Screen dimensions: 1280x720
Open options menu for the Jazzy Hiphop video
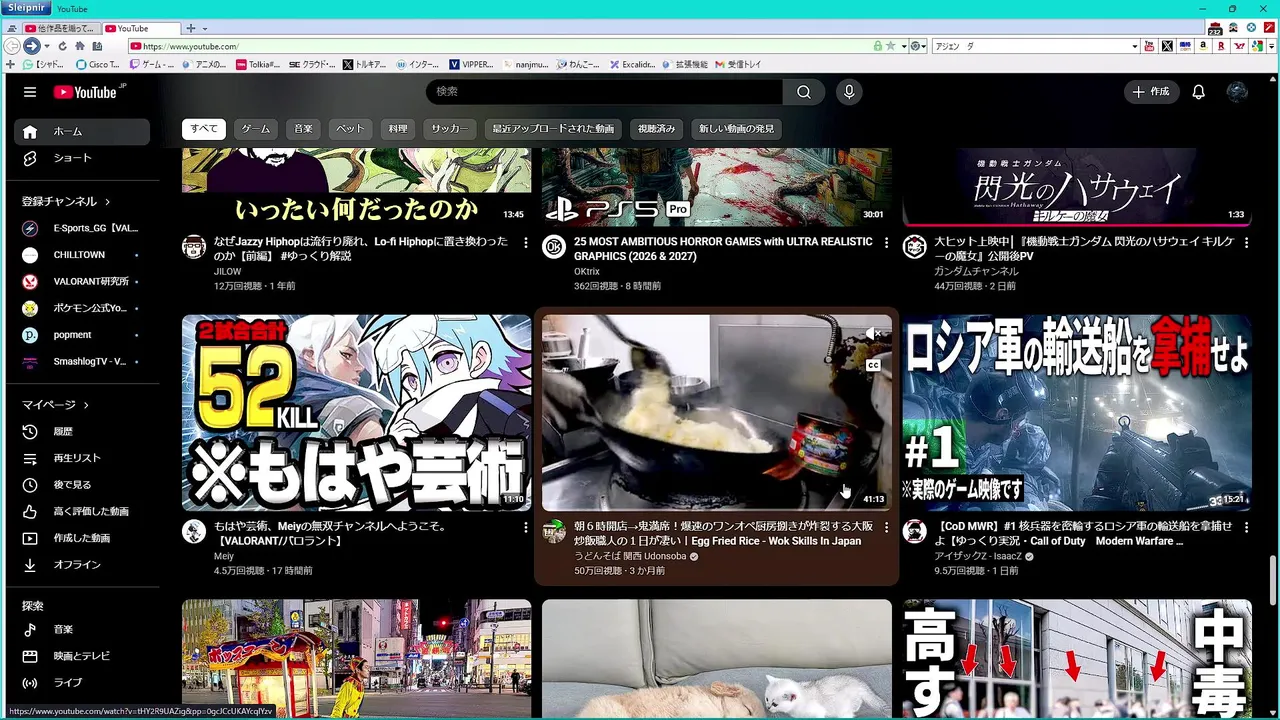pos(526,243)
